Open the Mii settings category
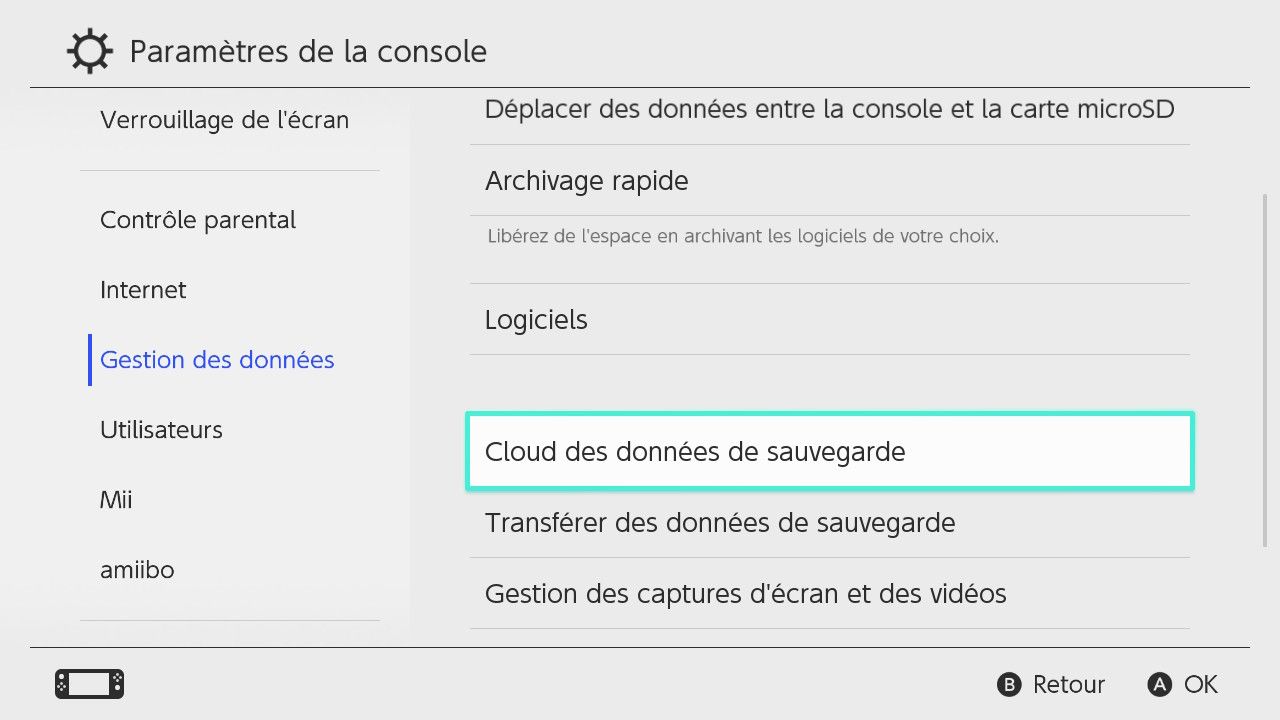The width and height of the screenshot is (1280, 720). click(x=116, y=500)
